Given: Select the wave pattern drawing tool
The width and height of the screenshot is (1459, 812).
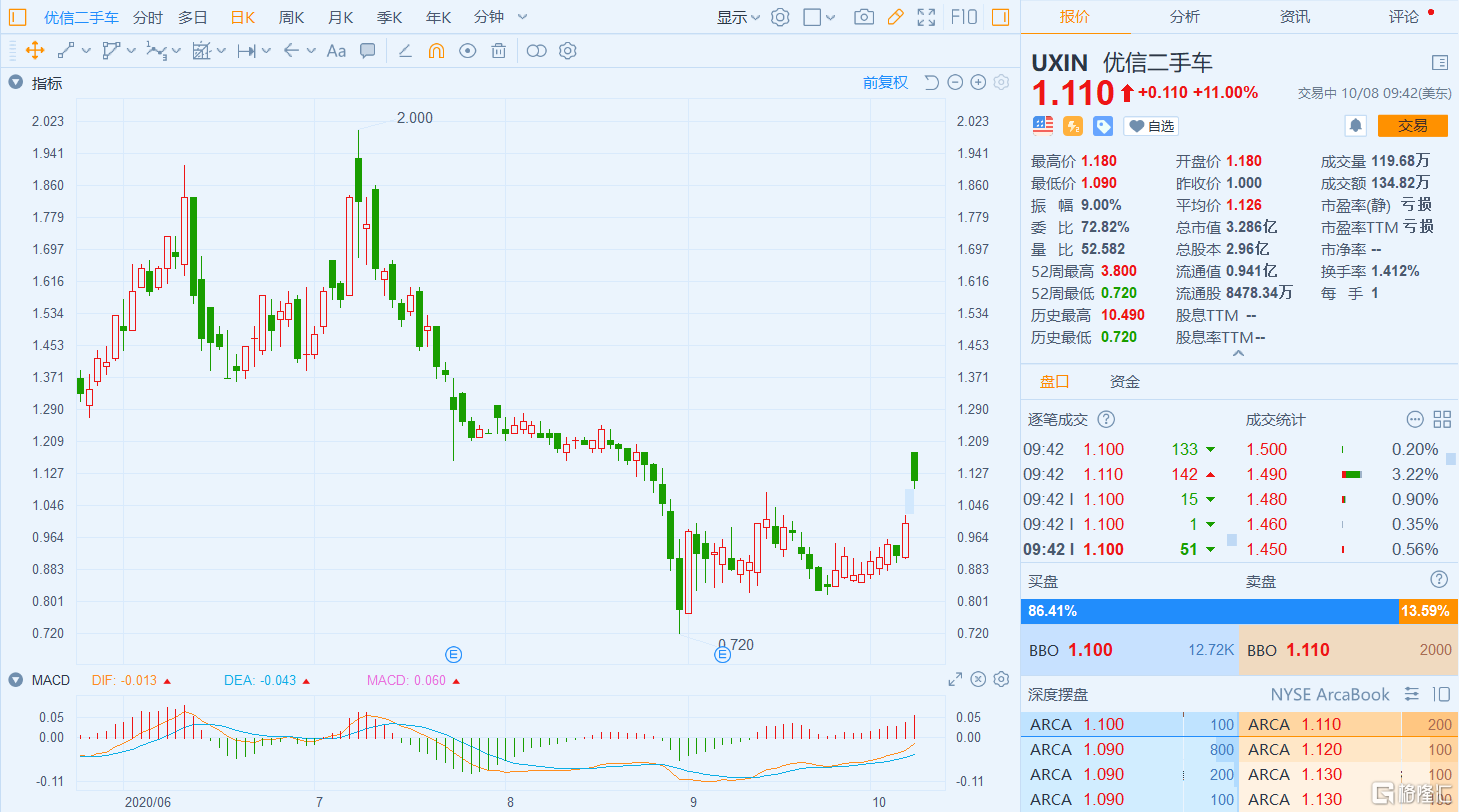Looking at the screenshot, I should click(x=156, y=50).
